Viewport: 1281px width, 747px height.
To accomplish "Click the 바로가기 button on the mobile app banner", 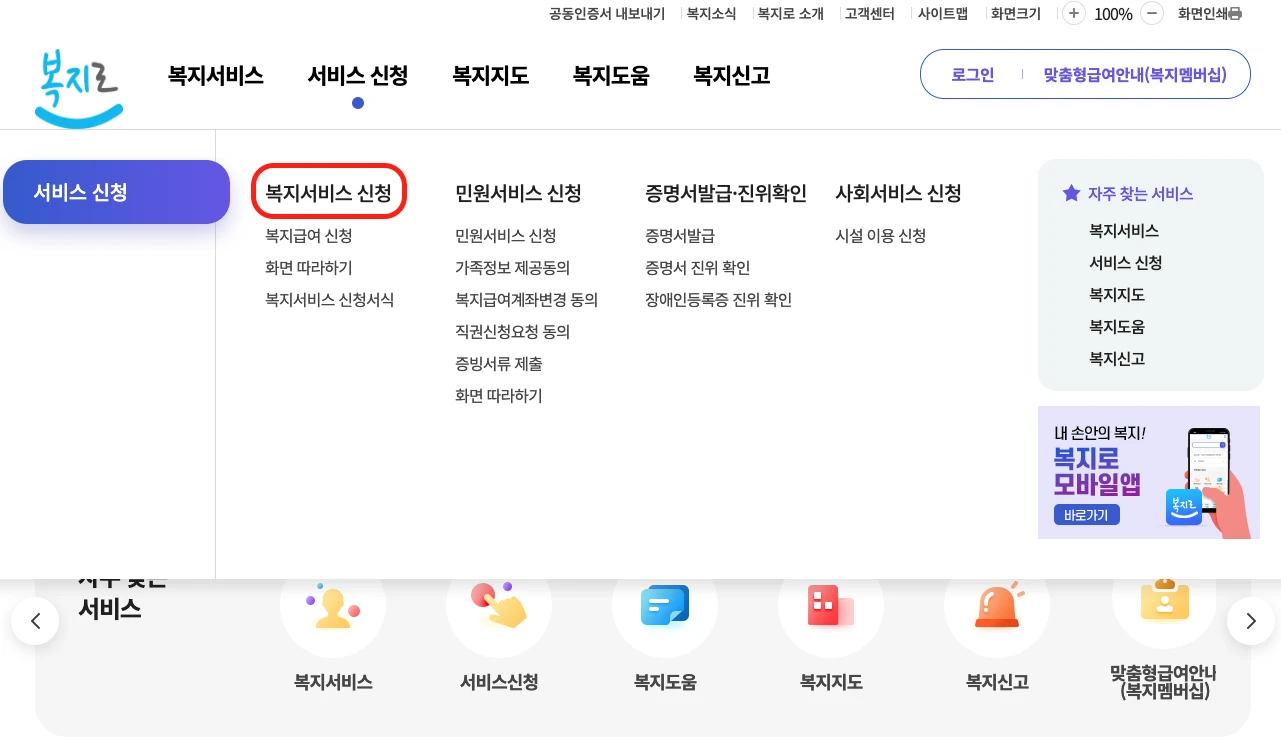I will coord(1086,514).
